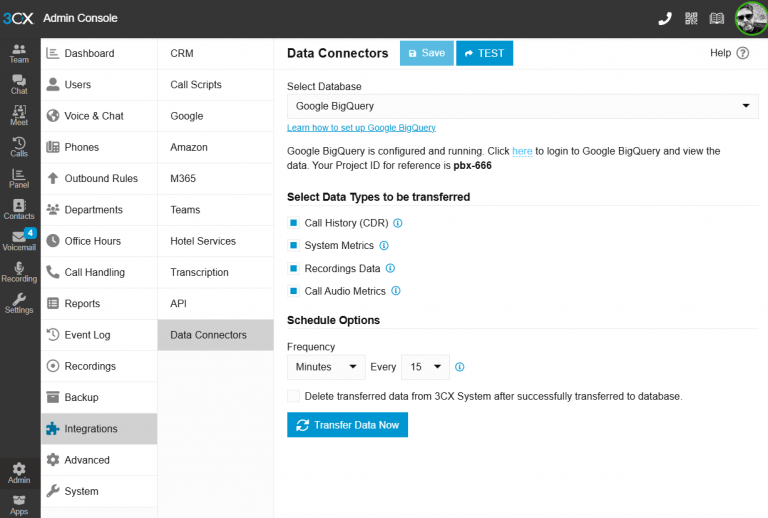This screenshot has height=518, width=768.
Task: Open the Contacts sidebar icon
Action: 19,210
